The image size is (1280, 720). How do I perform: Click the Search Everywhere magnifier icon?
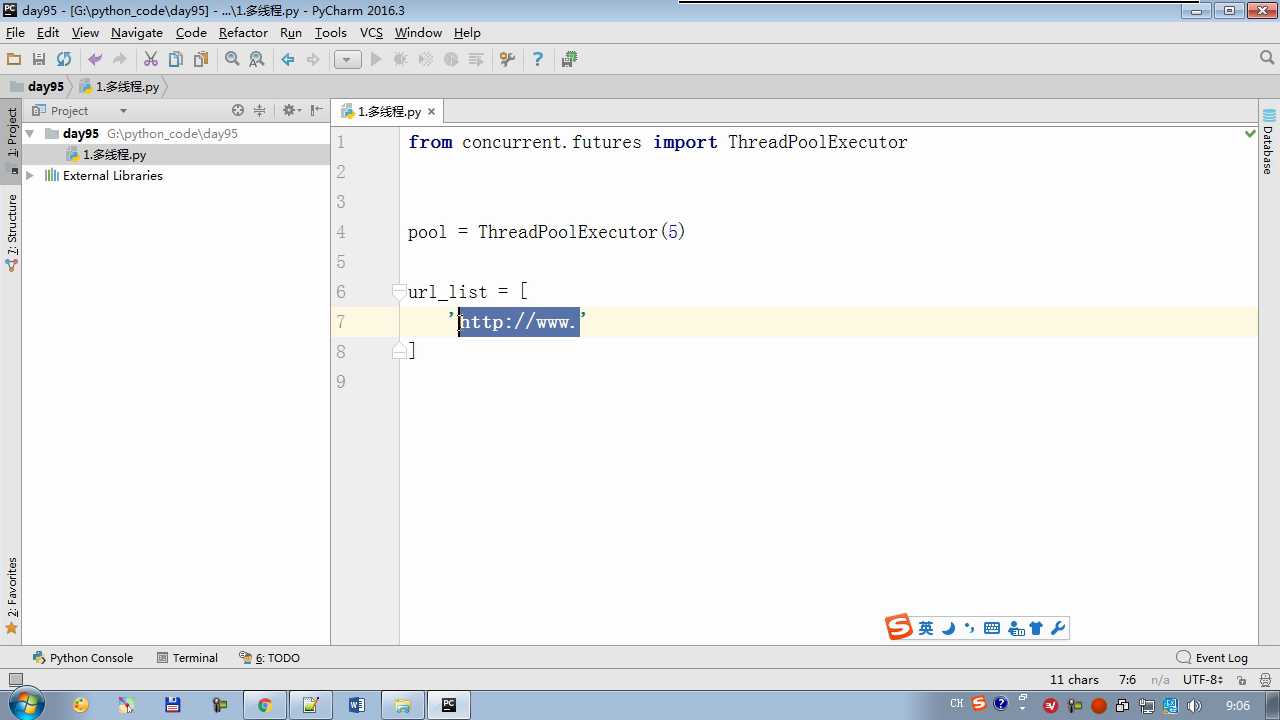(x=1267, y=59)
